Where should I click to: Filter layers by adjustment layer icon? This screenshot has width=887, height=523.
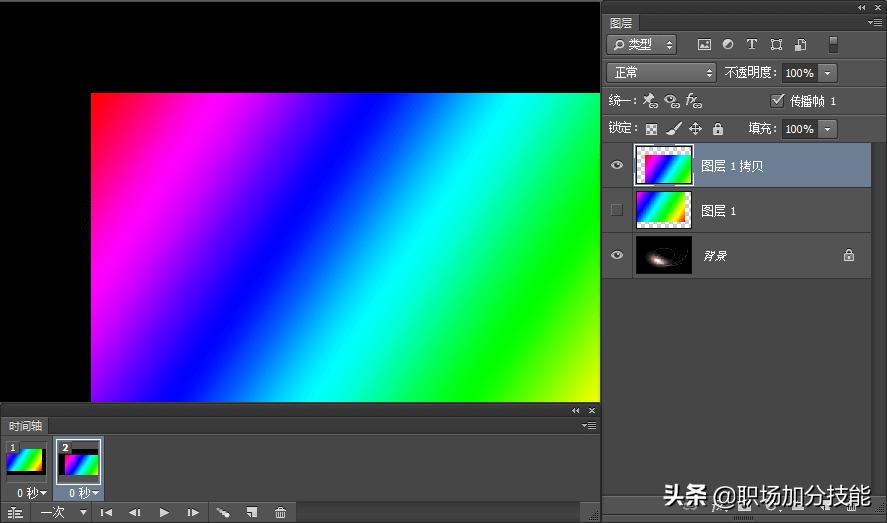[728, 44]
